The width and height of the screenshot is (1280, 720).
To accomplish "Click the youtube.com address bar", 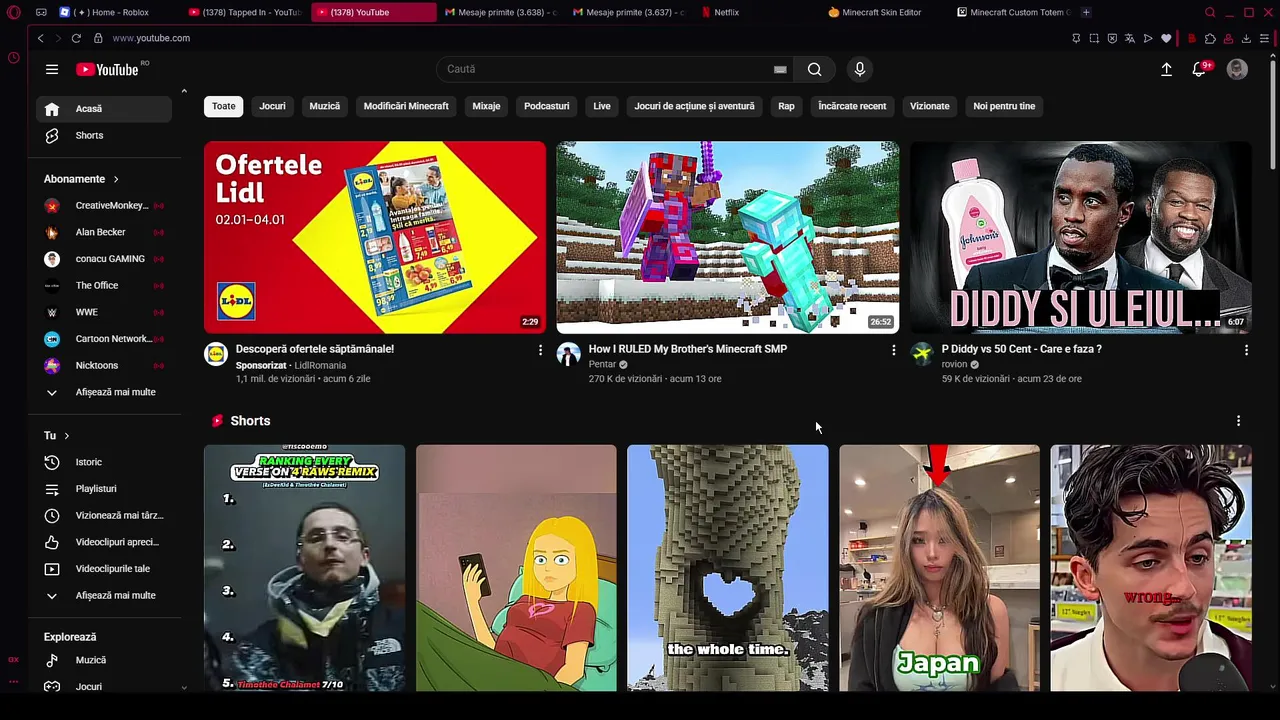I will point(151,38).
